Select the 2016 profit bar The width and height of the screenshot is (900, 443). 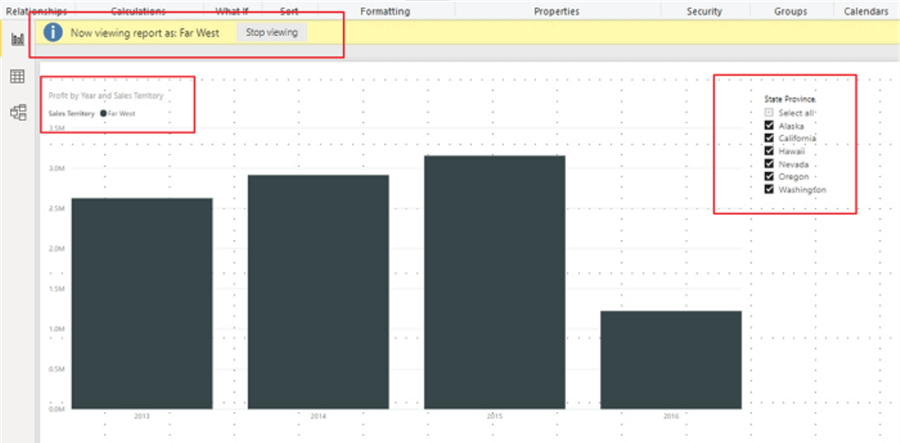(671, 359)
